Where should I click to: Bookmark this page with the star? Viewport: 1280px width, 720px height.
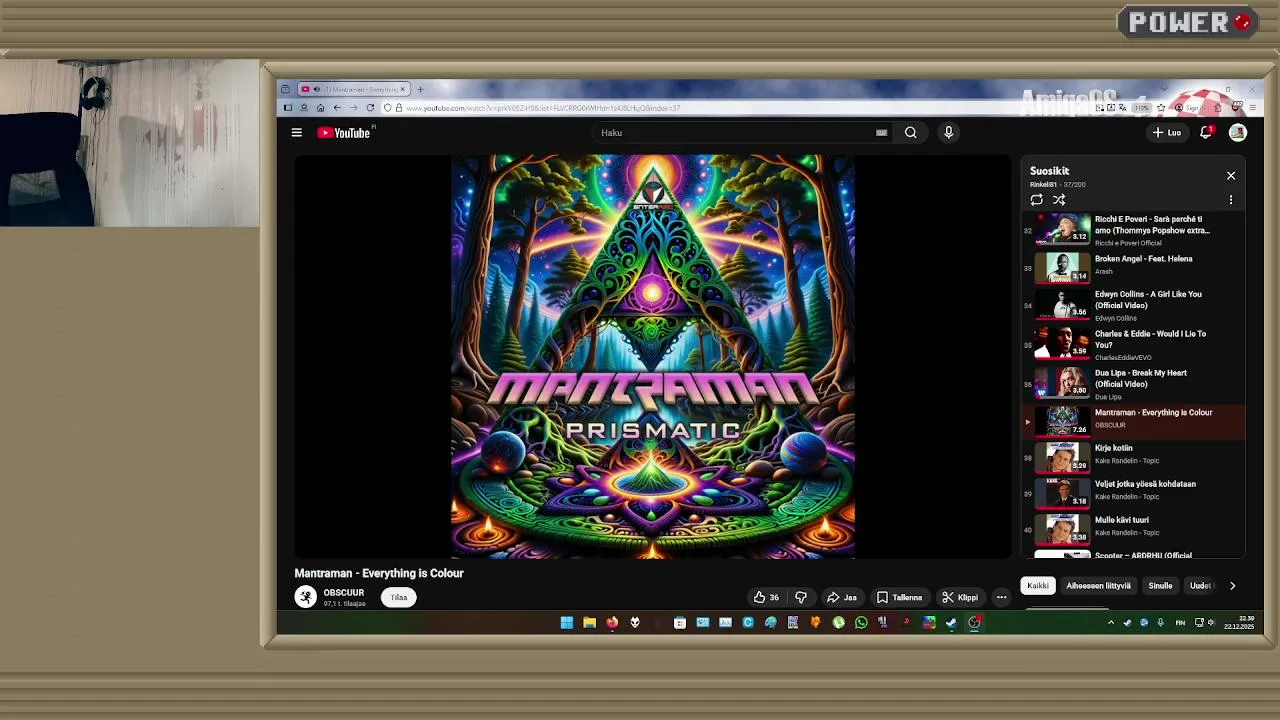click(x=1160, y=108)
